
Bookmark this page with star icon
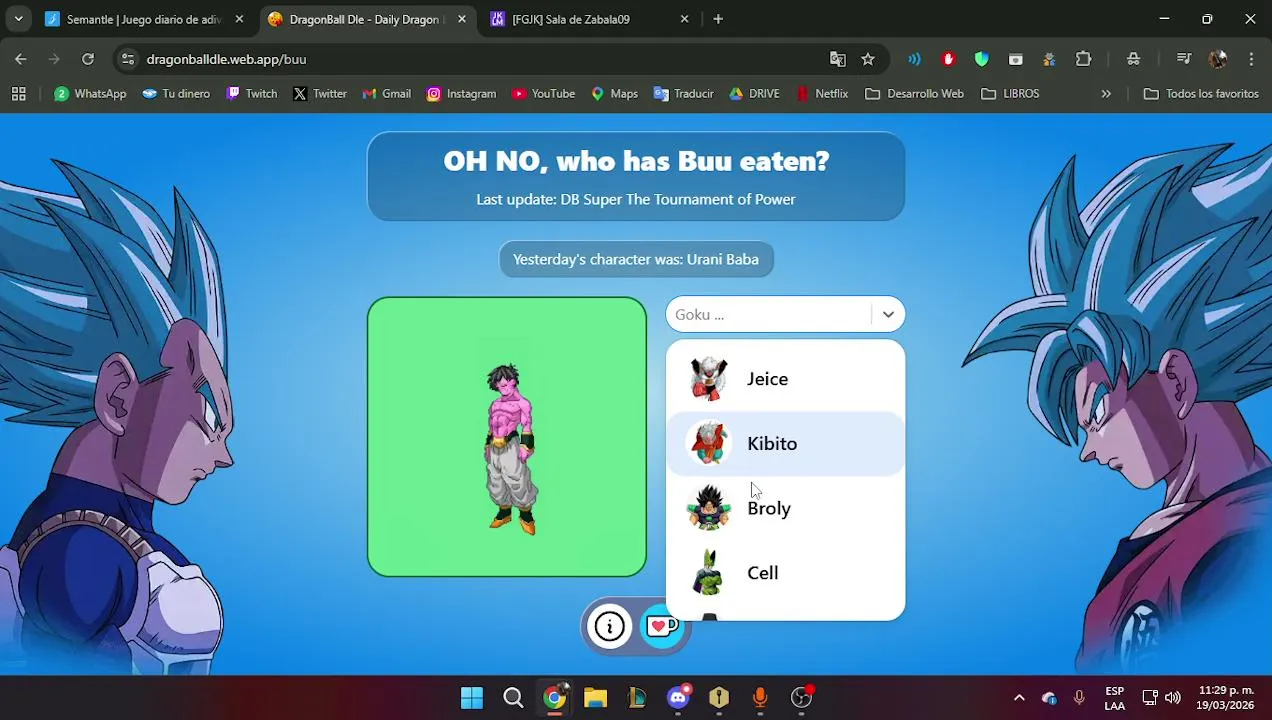868,59
